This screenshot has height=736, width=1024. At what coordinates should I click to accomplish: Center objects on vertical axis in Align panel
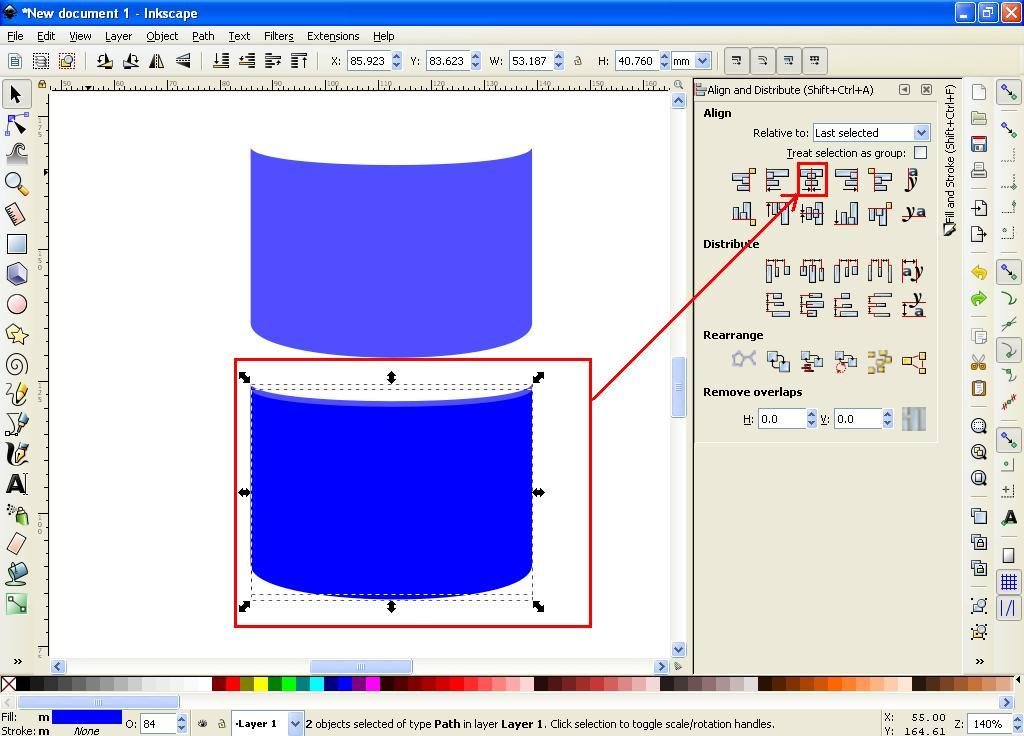click(810, 179)
